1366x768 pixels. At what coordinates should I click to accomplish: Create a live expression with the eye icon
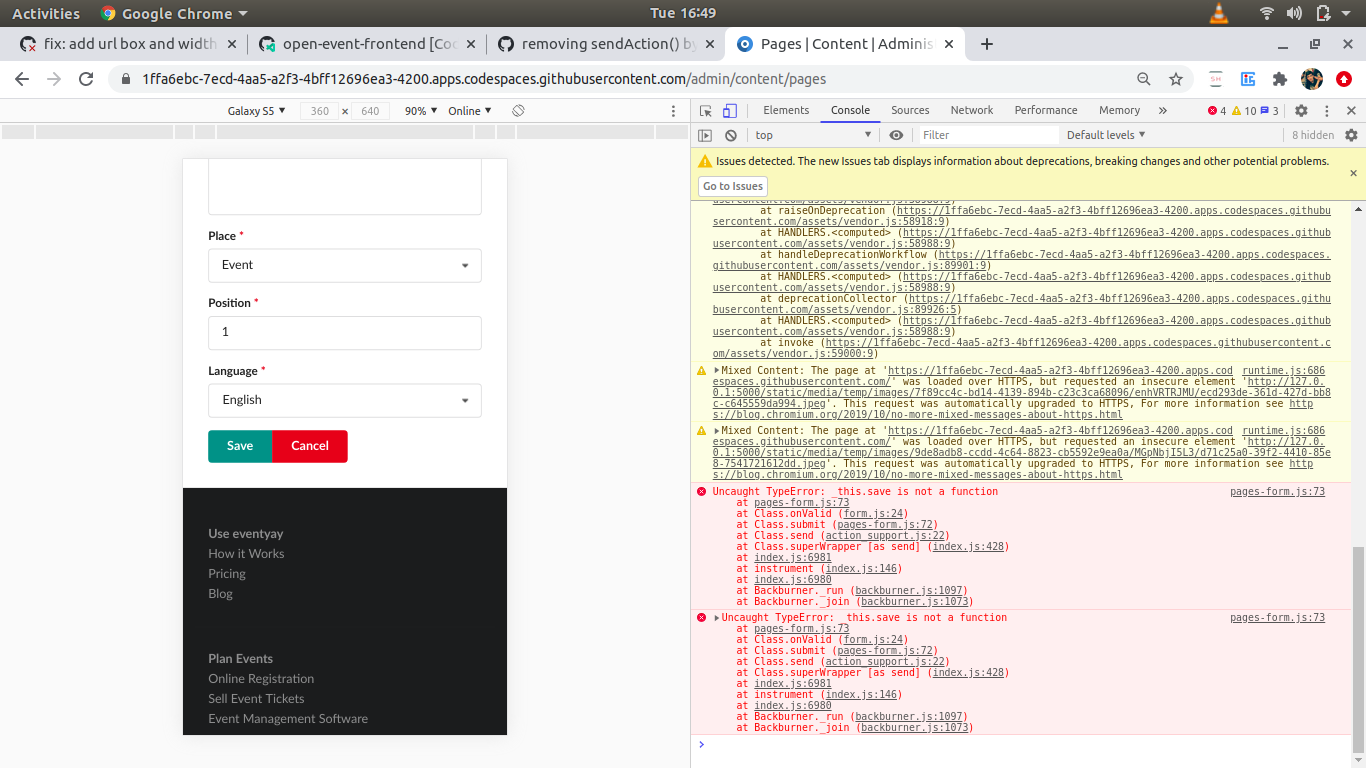pos(897,134)
